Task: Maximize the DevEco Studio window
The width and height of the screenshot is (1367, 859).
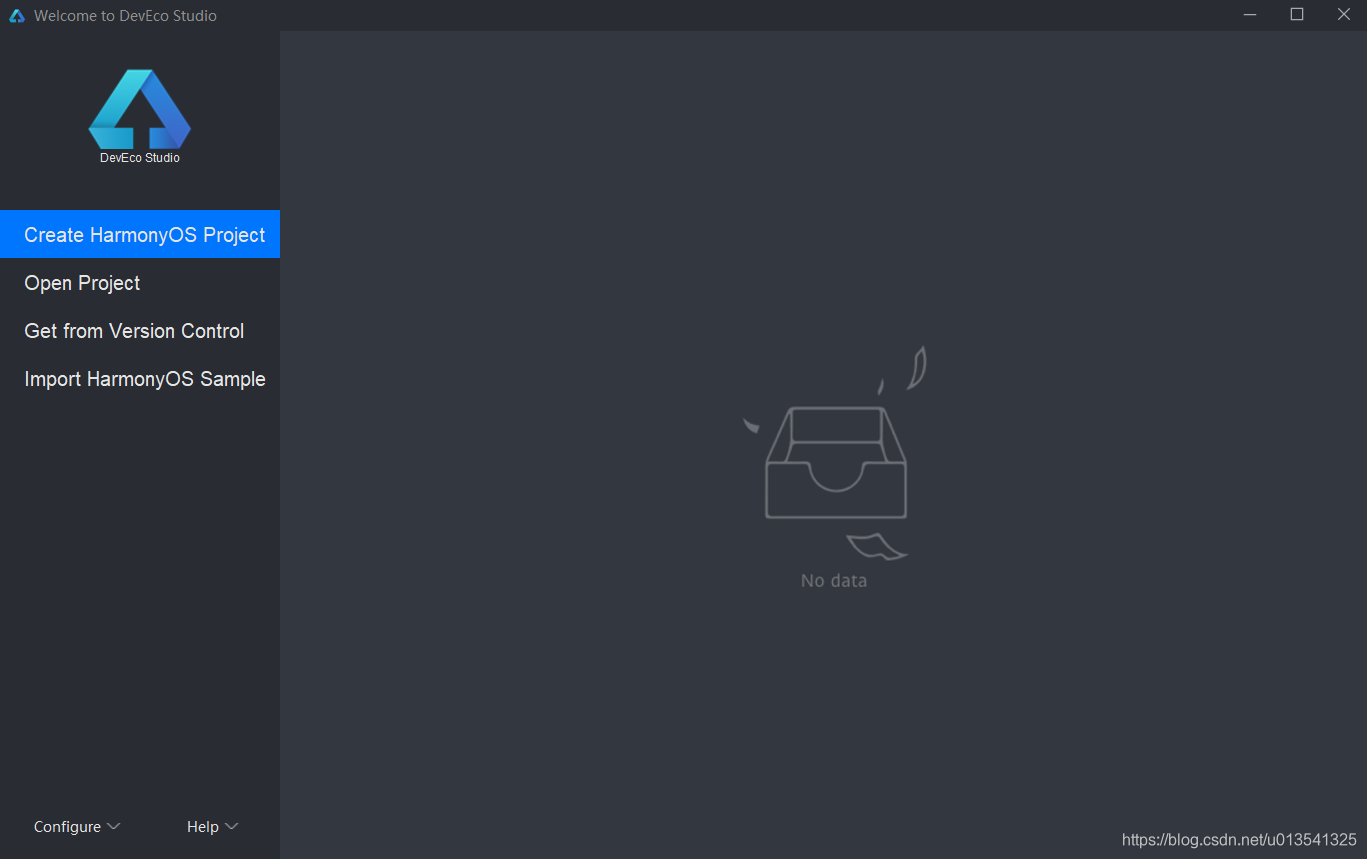Action: click(1297, 15)
